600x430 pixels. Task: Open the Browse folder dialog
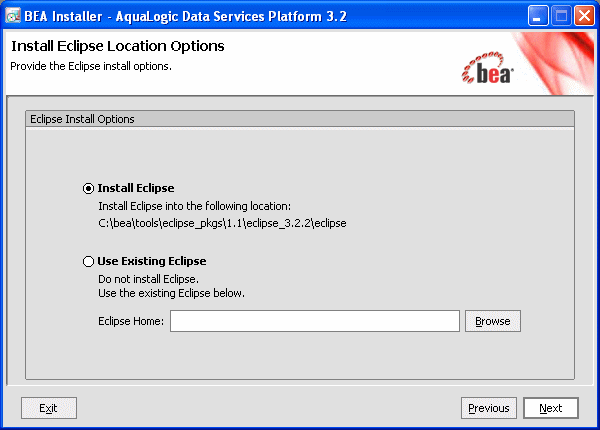pos(492,321)
